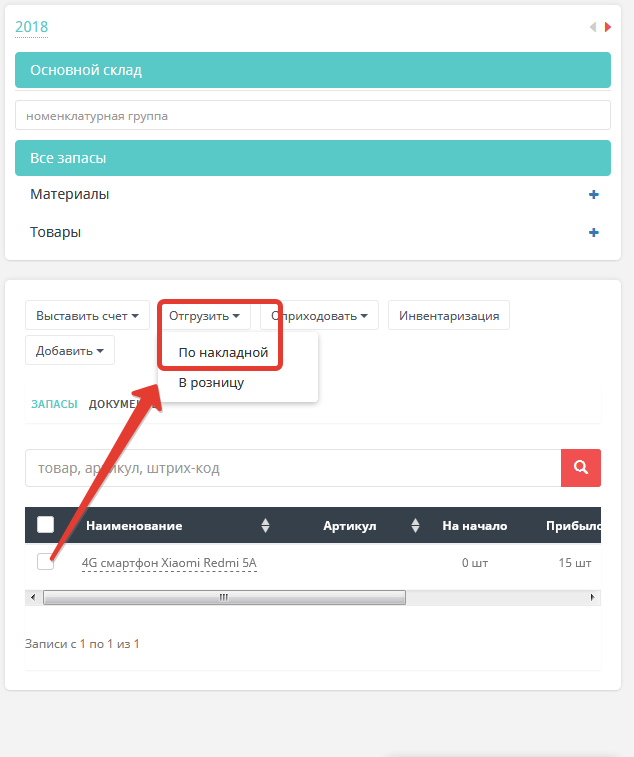Viewport: 634px width, 757px height.
Task: Focus the номенклатурная группа input field
Action: point(312,116)
